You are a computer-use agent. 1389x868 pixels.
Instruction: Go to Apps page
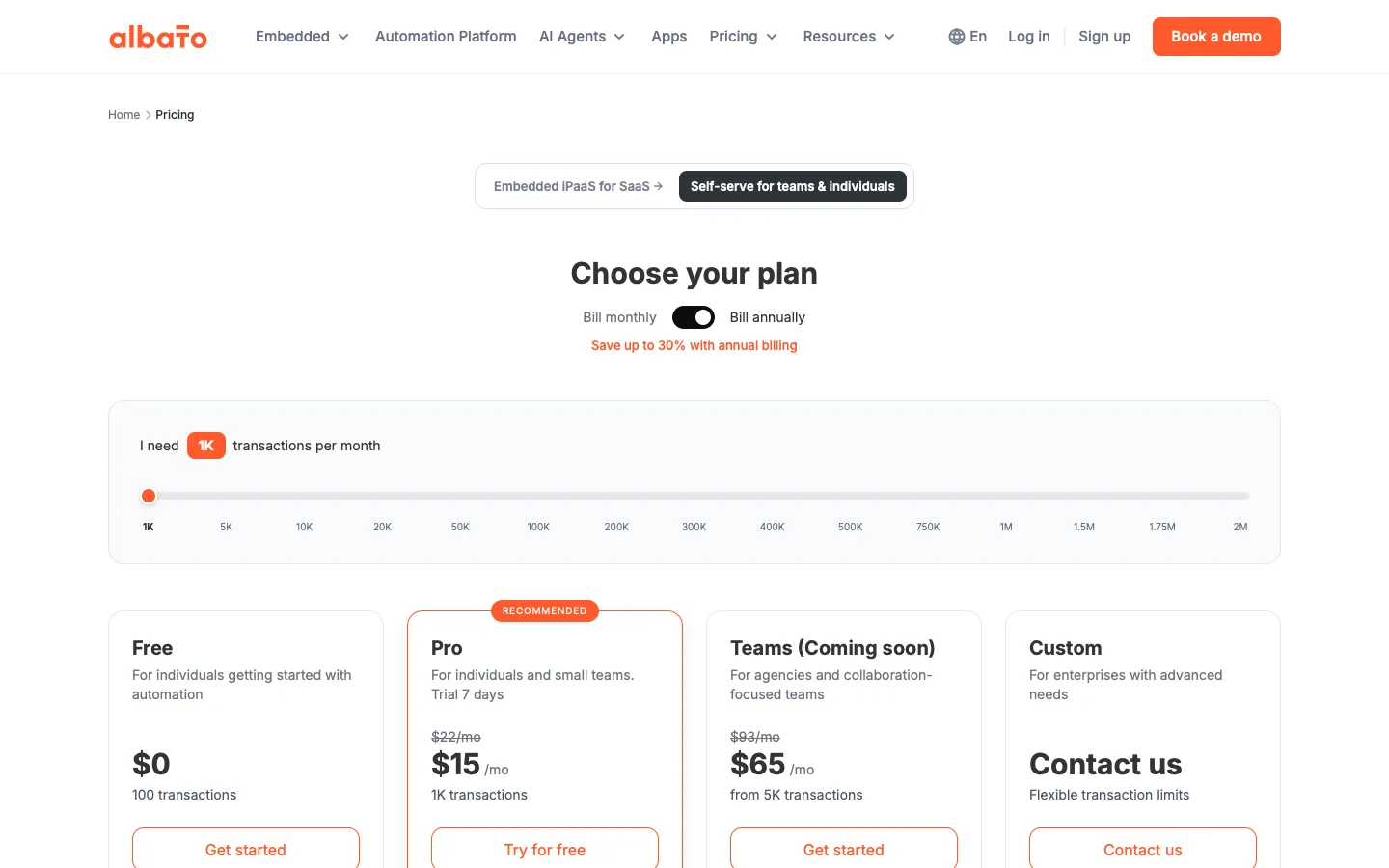pyautogui.click(x=668, y=37)
